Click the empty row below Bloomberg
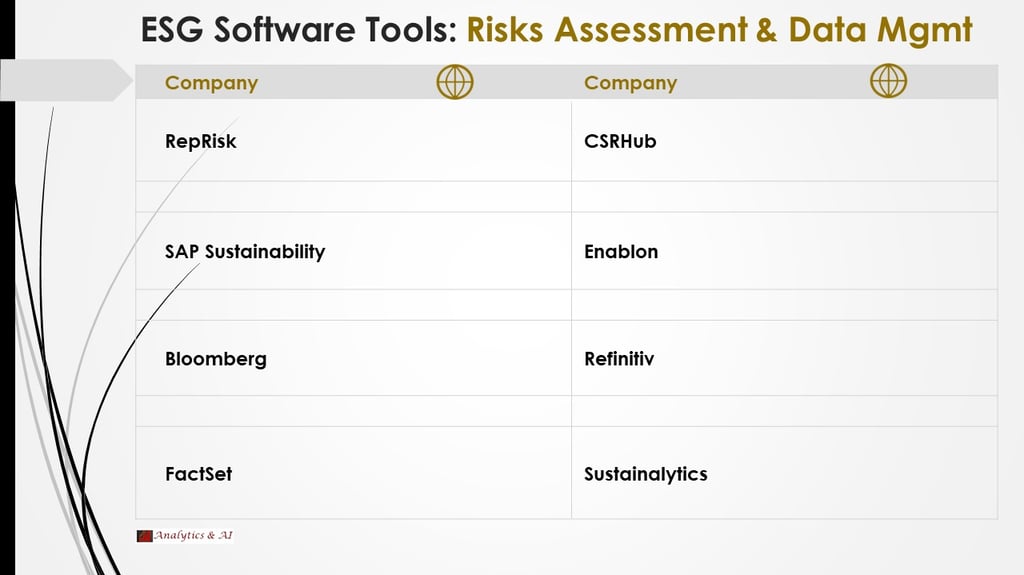Viewport: 1024px width, 575px height. (353, 411)
